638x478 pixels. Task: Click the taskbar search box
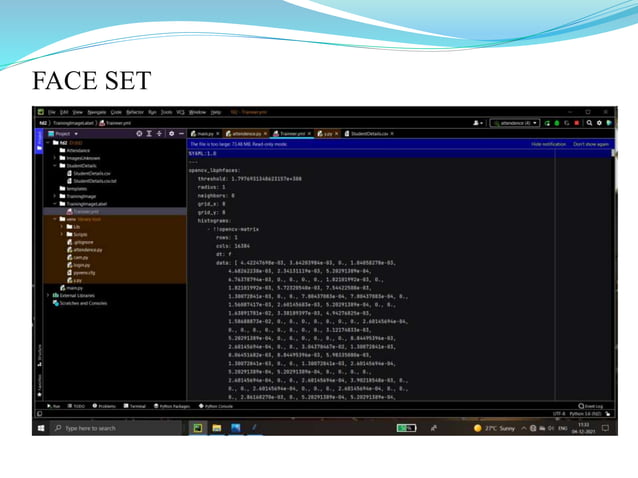pos(116,428)
